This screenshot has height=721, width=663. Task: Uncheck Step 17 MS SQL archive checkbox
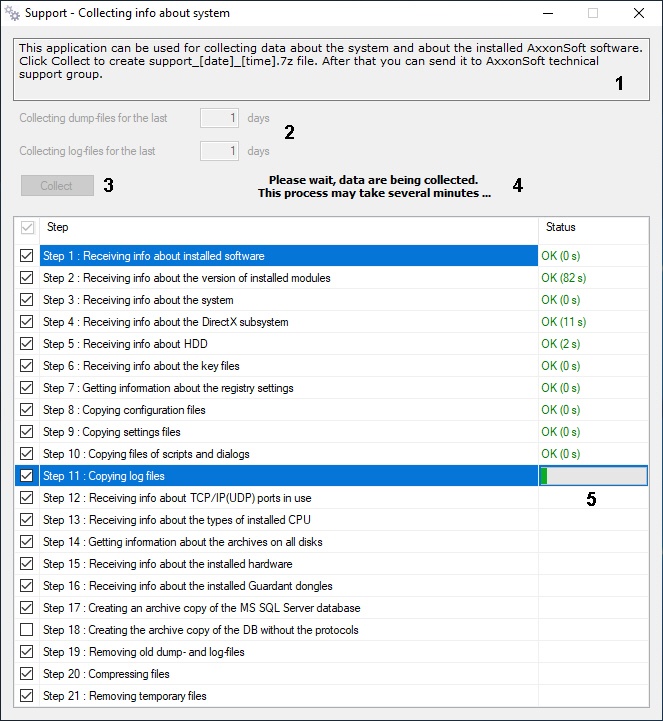[27, 607]
